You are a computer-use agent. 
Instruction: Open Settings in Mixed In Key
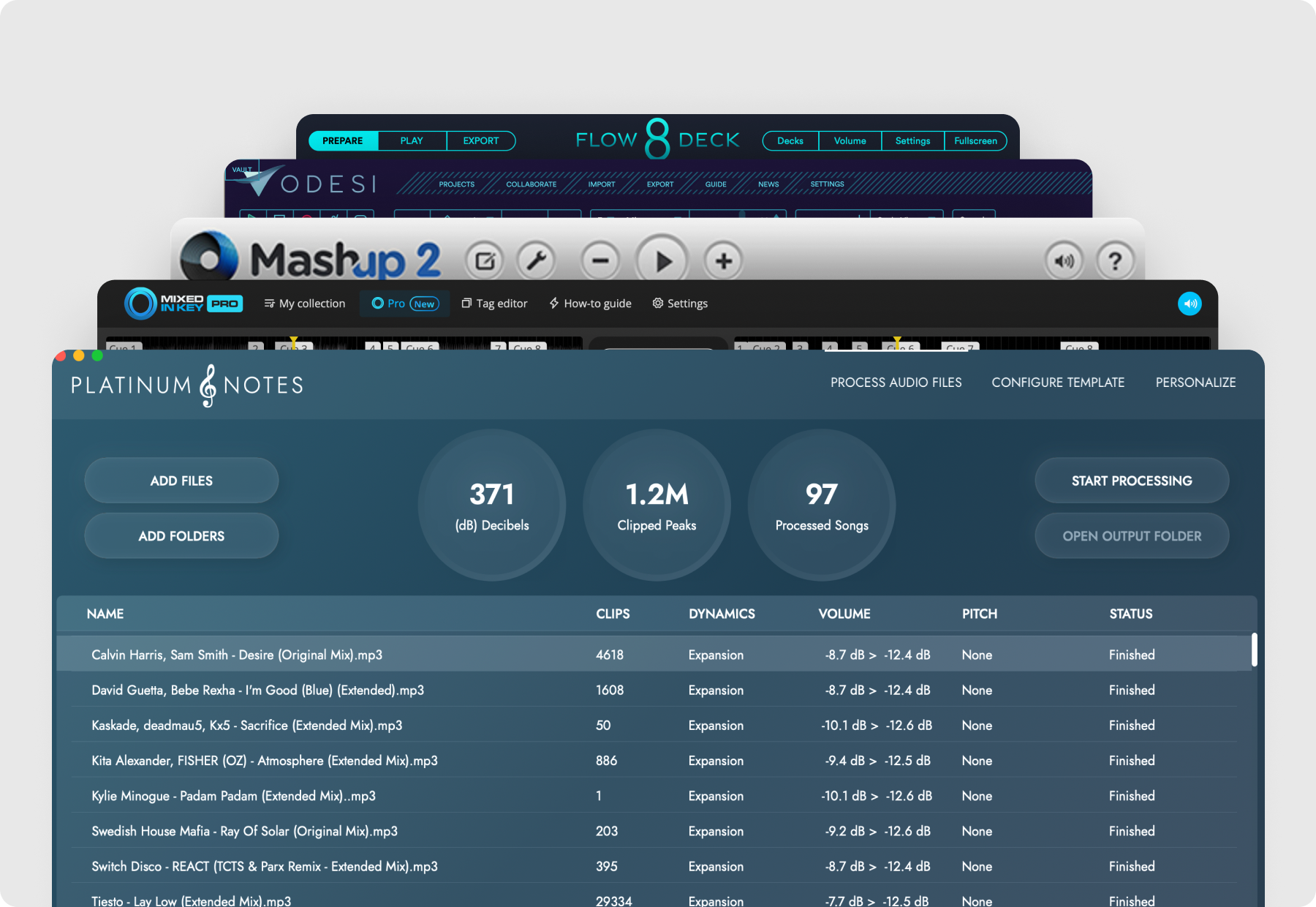(680, 304)
